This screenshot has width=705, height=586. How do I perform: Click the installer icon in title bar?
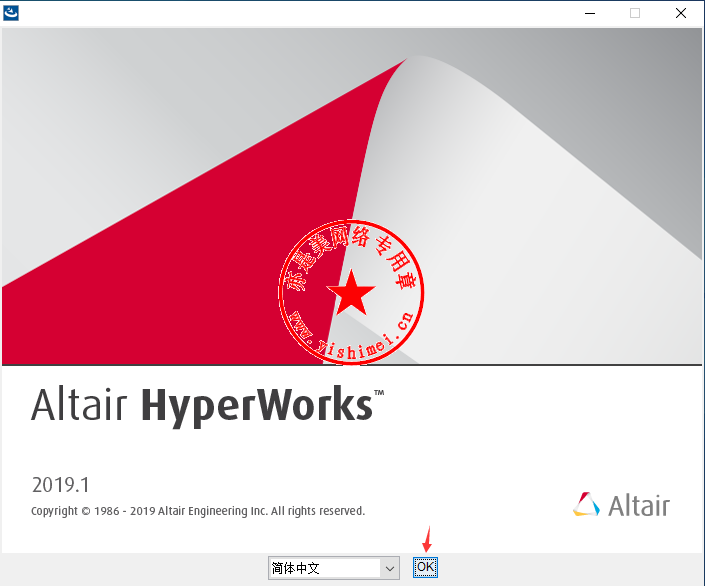point(11,13)
